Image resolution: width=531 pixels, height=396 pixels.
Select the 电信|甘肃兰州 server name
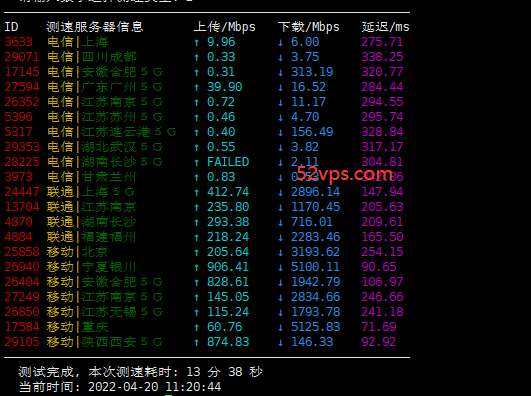tap(91, 177)
